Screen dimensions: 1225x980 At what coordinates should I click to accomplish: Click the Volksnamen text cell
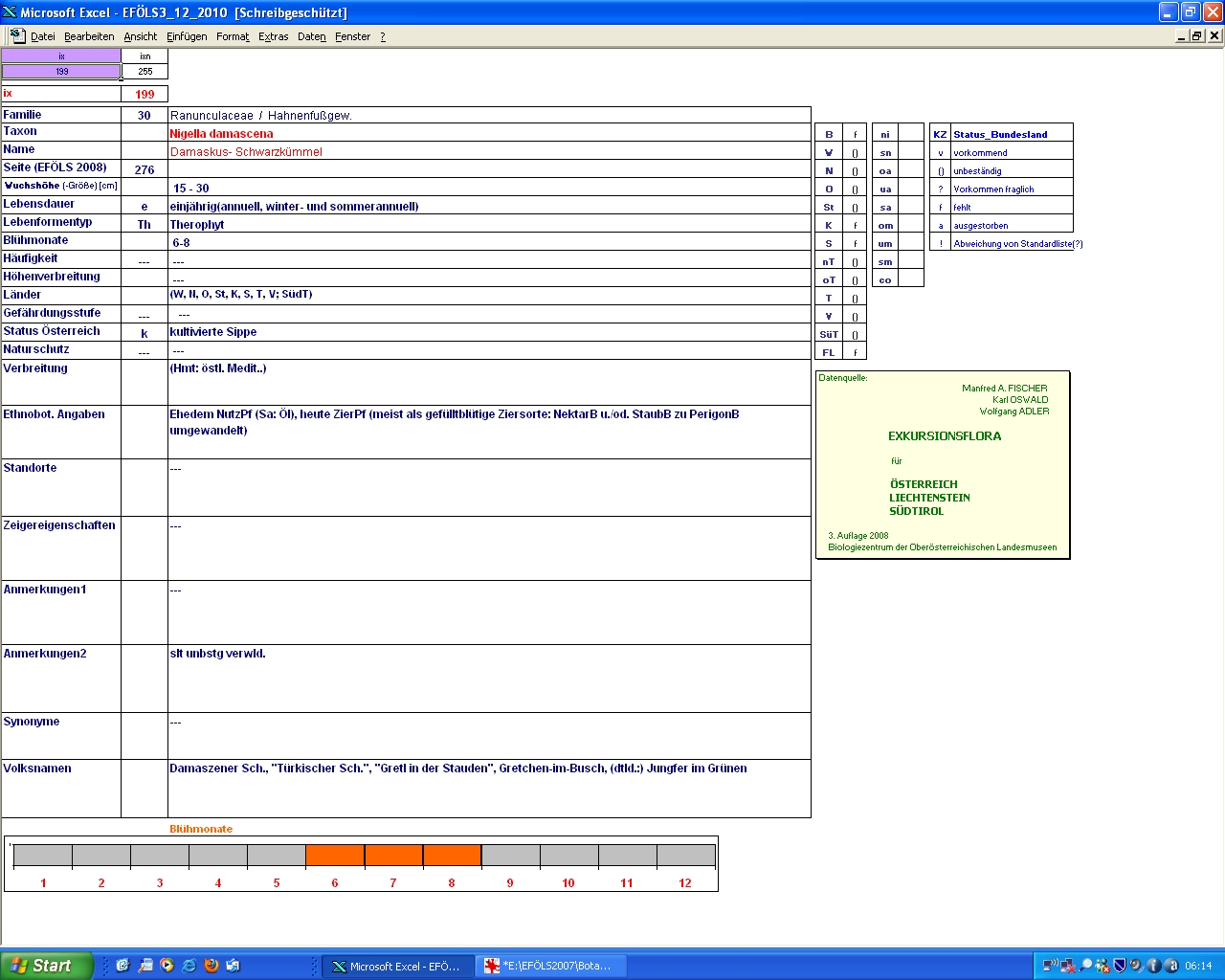(x=489, y=789)
